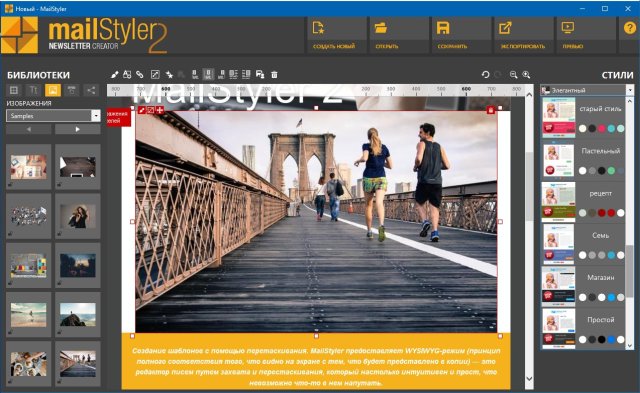640x393 pixels.
Task: Set image right with text wrap
Action: [x=246, y=74]
